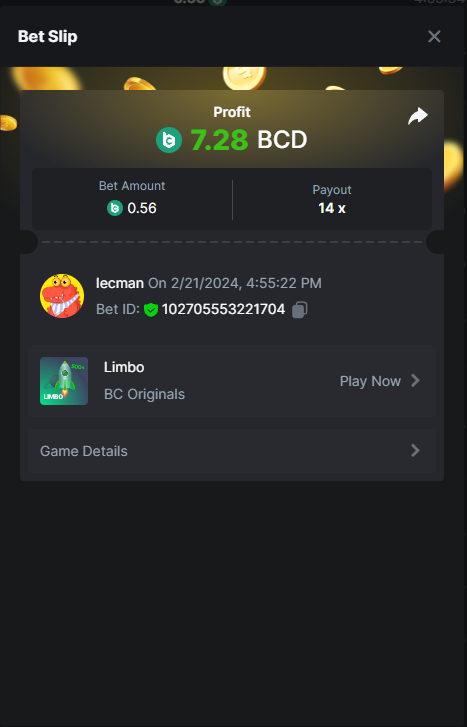
Task: Click the green verified shield icon
Action: point(151,310)
